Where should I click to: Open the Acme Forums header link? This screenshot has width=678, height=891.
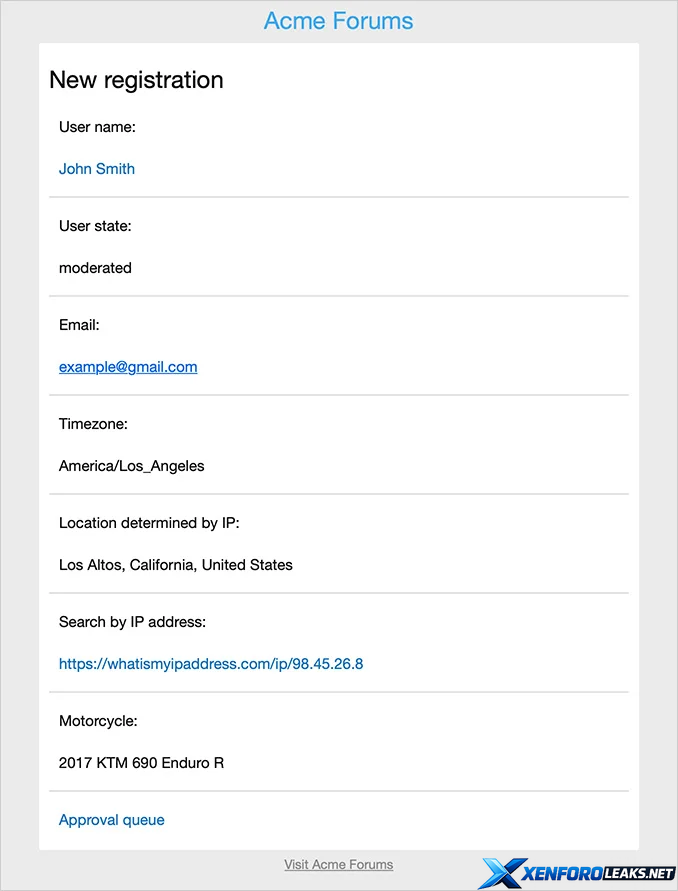coord(338,21)
